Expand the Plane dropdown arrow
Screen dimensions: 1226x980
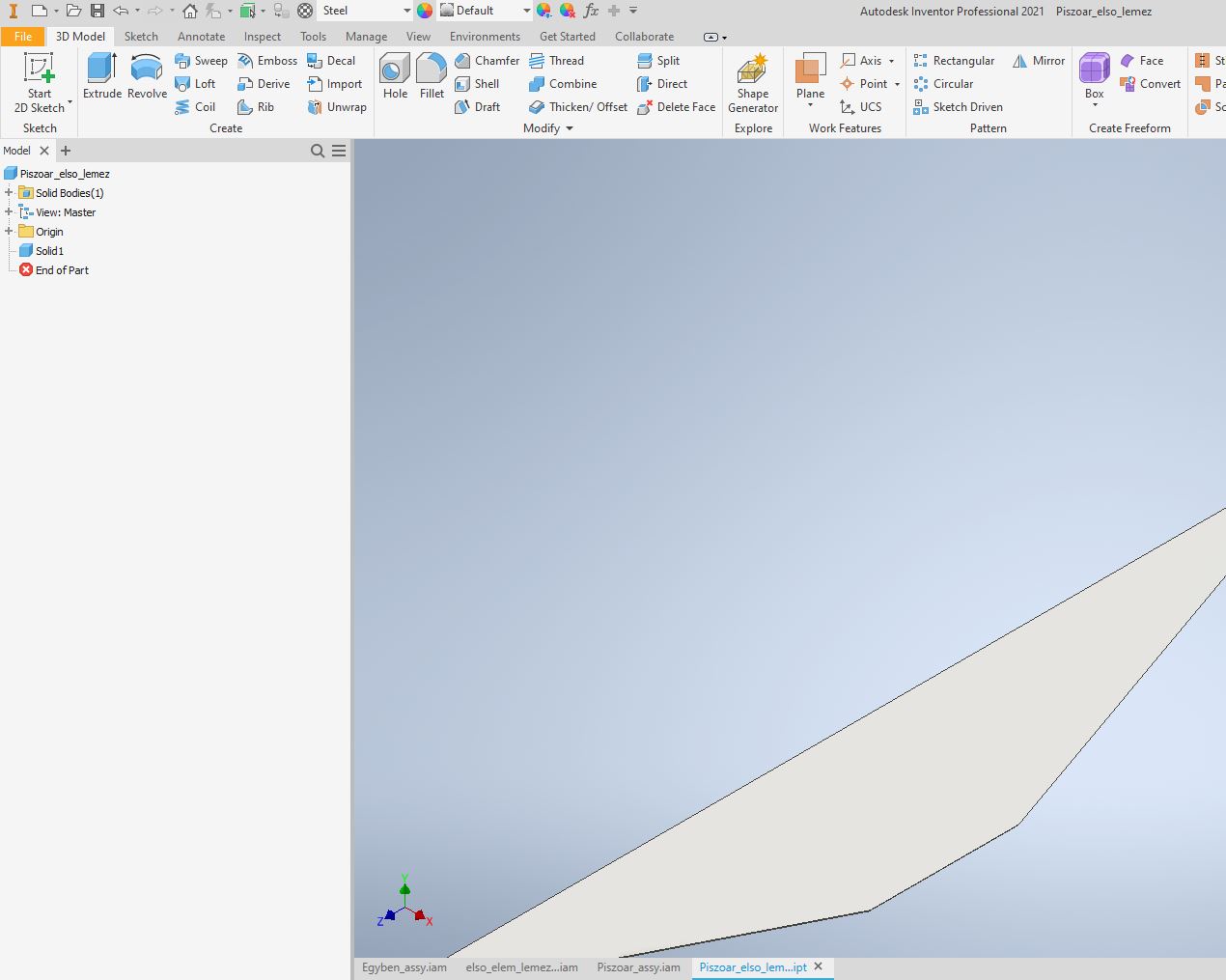[x=810, y=105]
